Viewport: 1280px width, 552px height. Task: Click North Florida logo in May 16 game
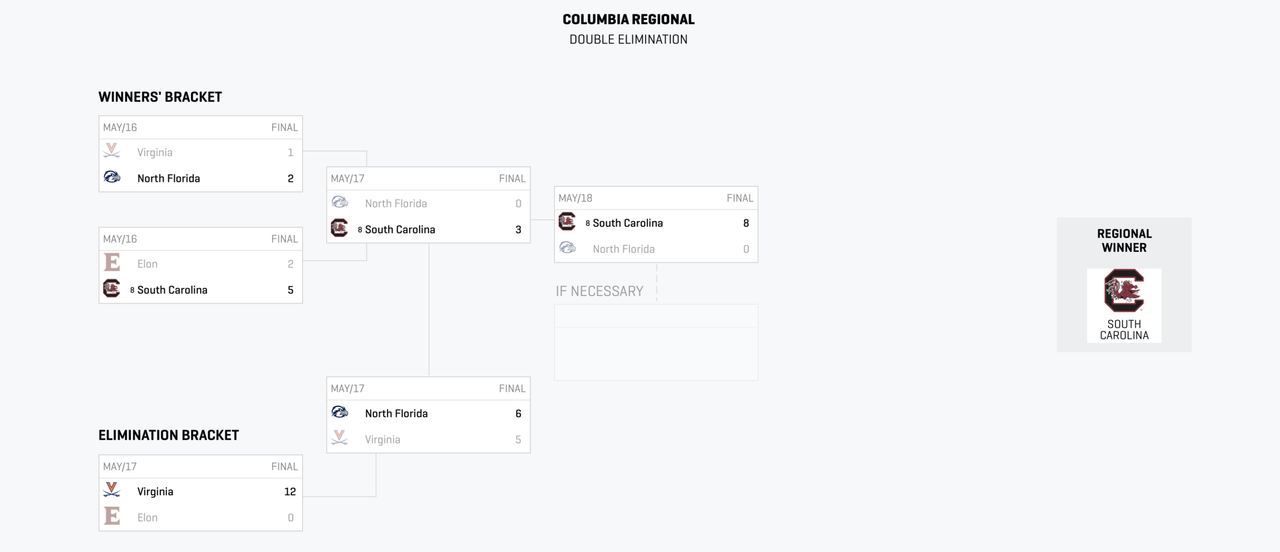pyautogui.click(x=112, y=178)
